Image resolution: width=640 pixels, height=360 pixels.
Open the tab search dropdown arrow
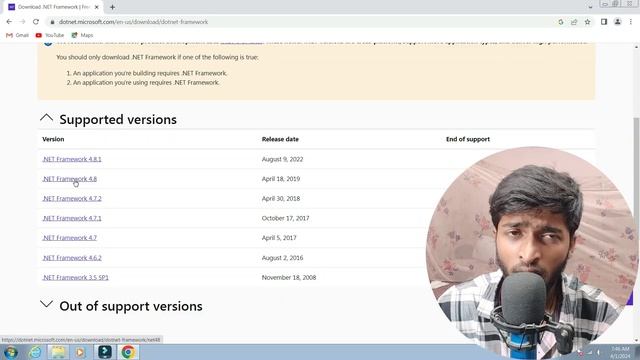(590, 7)
